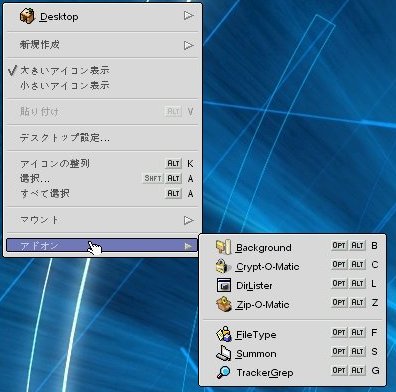Expand the マウント submenu arrow

pos(188,220)
